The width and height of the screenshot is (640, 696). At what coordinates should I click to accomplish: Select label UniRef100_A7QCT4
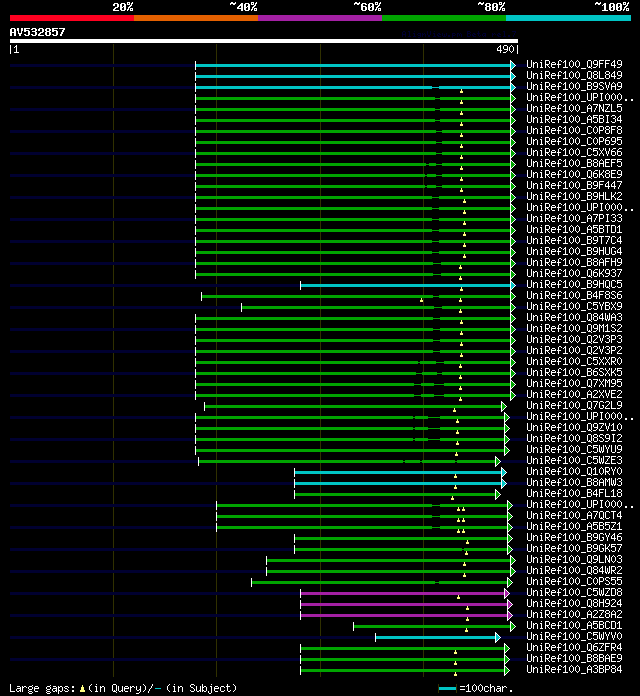click(x=574, y=515)
